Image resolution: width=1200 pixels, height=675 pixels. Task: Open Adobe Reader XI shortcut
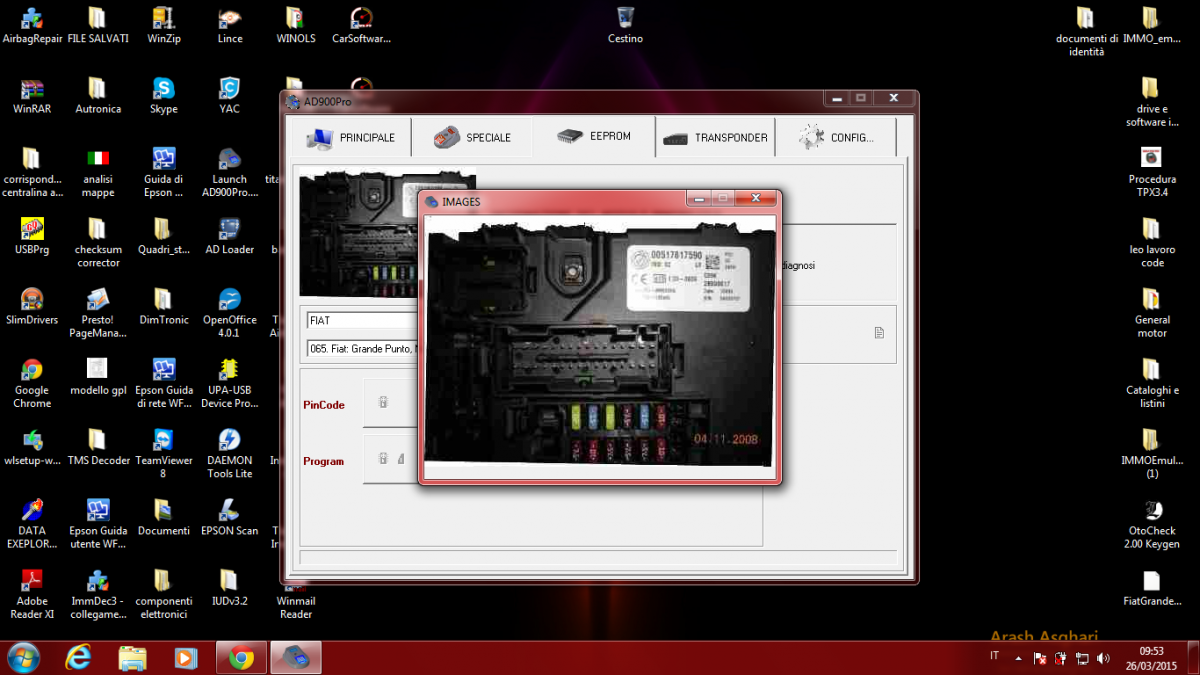click(x=32, y=593)
